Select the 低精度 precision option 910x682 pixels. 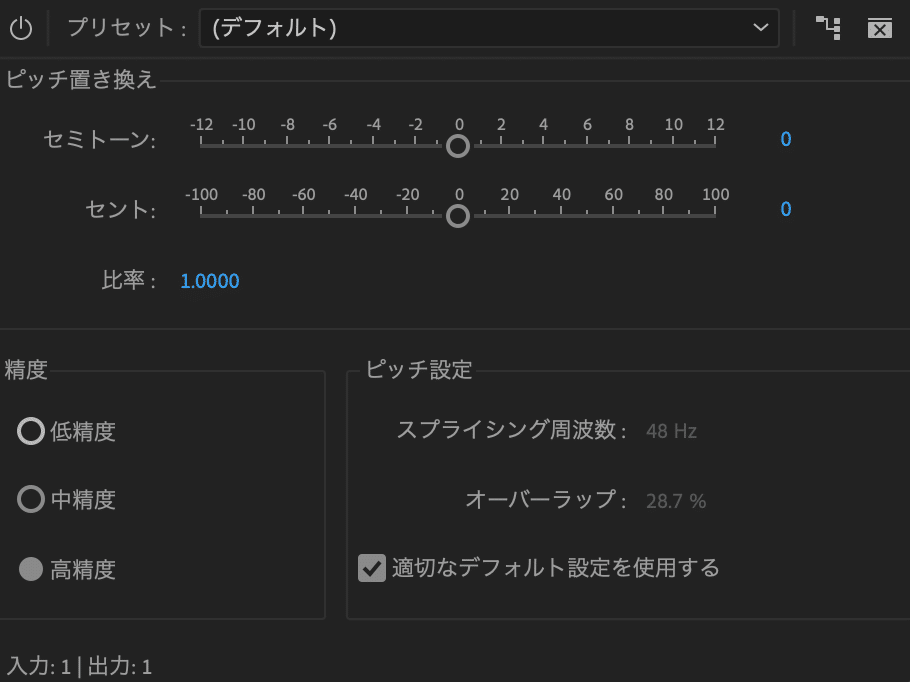[x=32, y=431]
